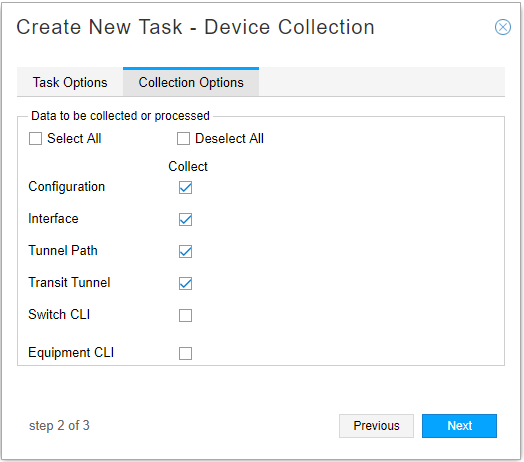Enable the Equipment CLI checkbox
Viewport: 524px width, 462px height.
pyautogui.click(x=185, y=353)
